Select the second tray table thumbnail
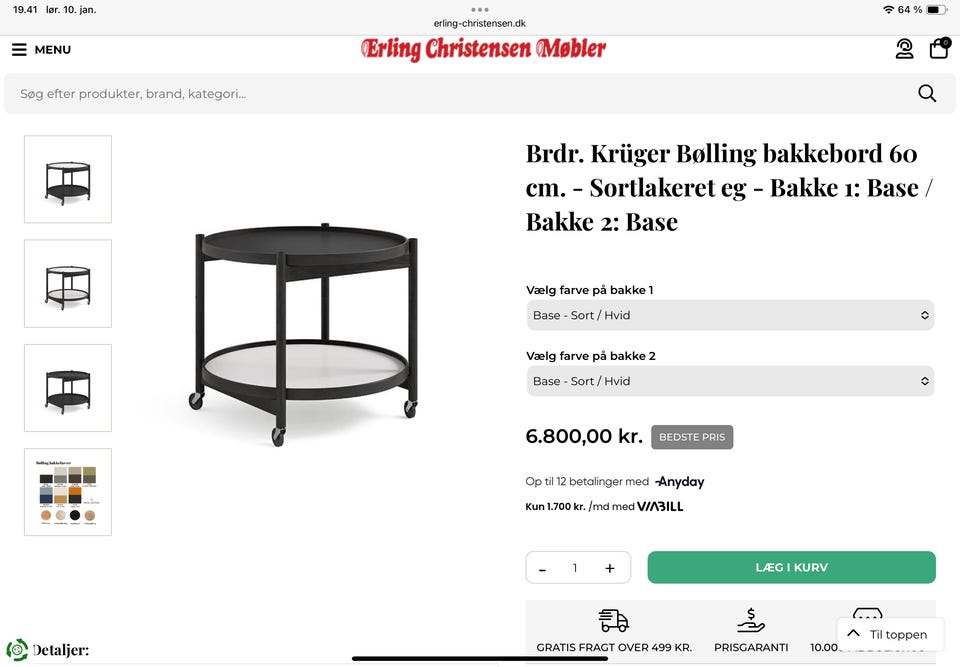 (68, 283)
